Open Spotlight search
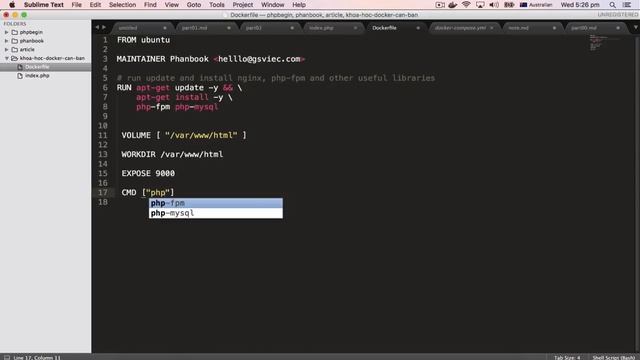Screen dimensions: 640x360 tap(612, 5)
